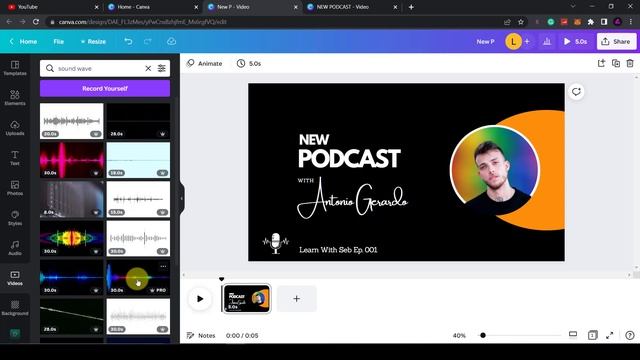Select the black 28.0s video thumbnail
The width and height of the screenshot is (640, 360).
click(138, 121)
